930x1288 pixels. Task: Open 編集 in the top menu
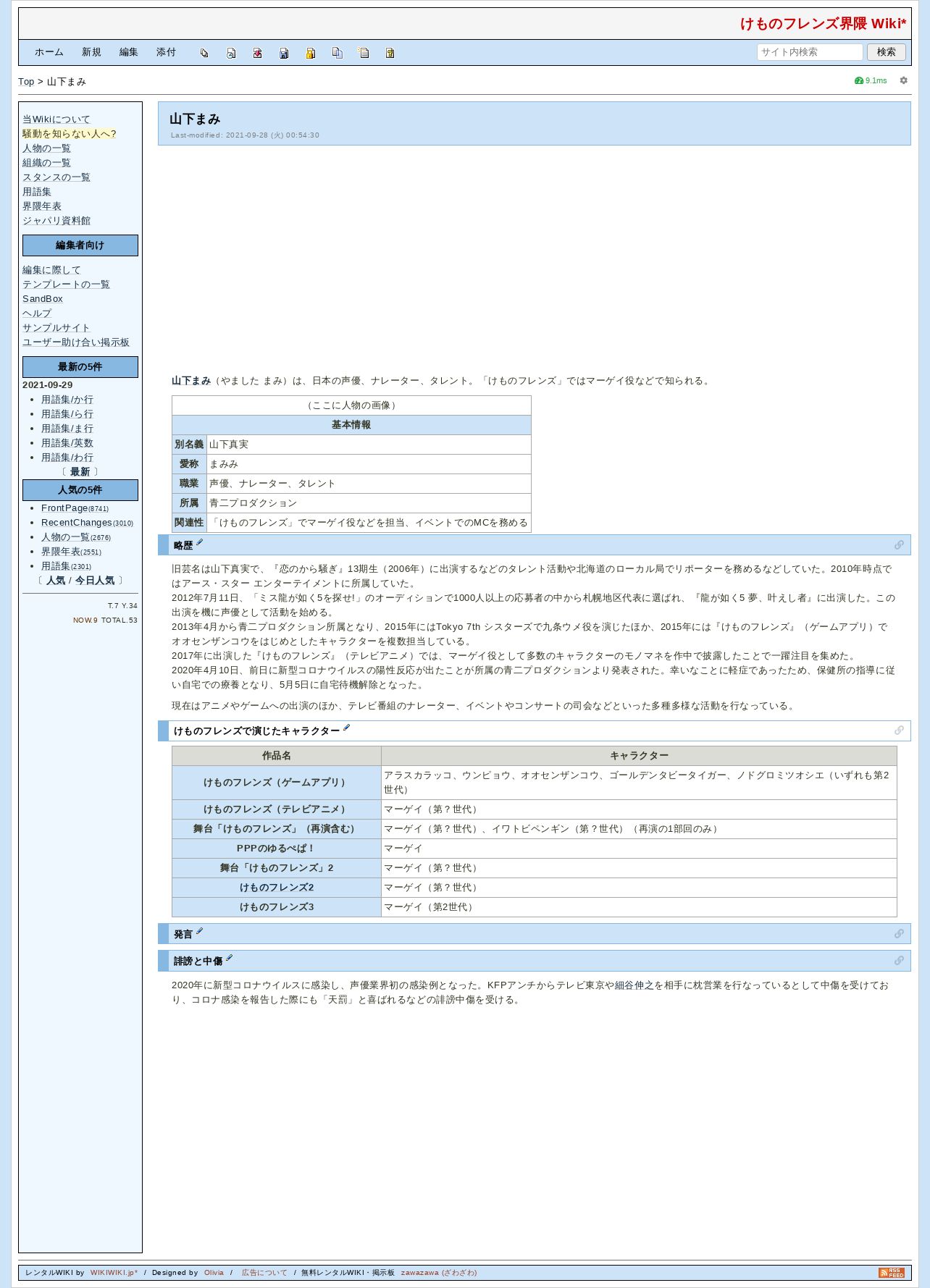[x=129, y=52]
